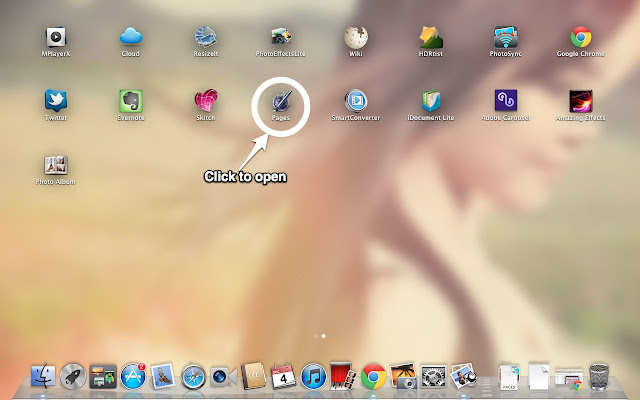
Task: Open the Wiki app
Action: tap(356, 38)
